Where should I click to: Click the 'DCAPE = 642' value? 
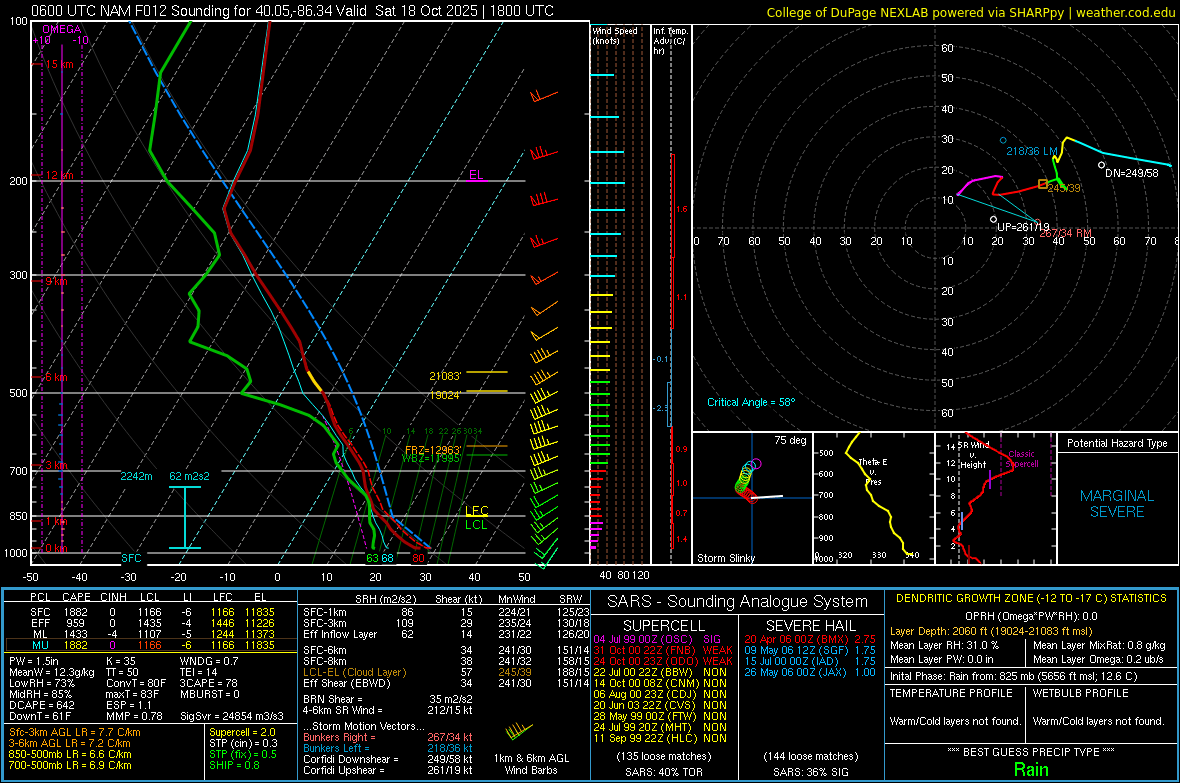pyautogui.click(x=41, y=705)
